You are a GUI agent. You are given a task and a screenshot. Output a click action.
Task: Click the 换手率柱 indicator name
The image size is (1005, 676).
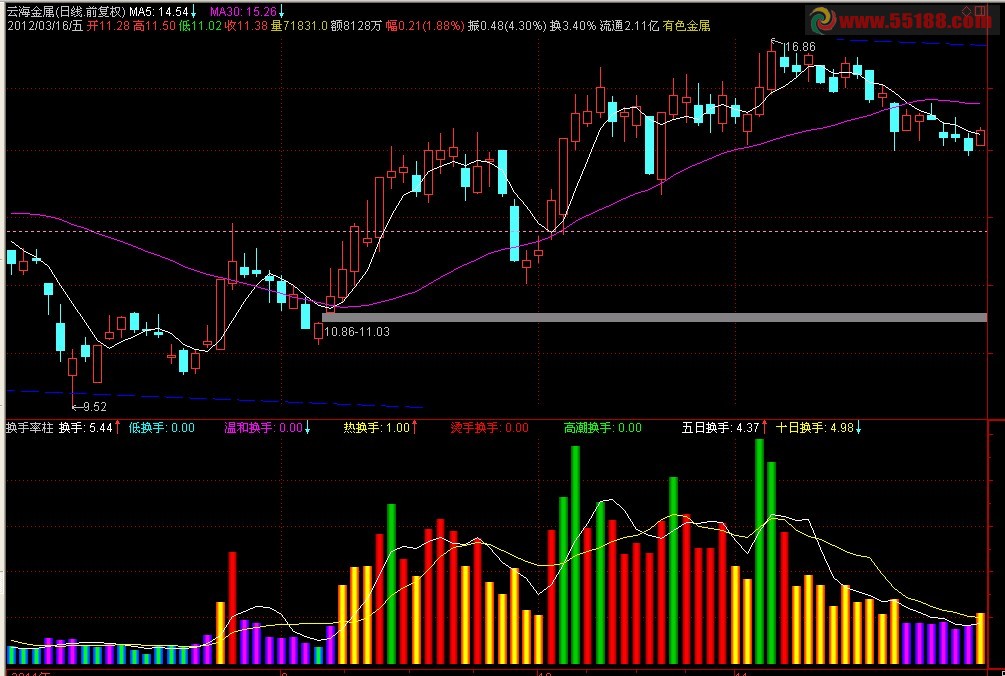coord(29,428)
